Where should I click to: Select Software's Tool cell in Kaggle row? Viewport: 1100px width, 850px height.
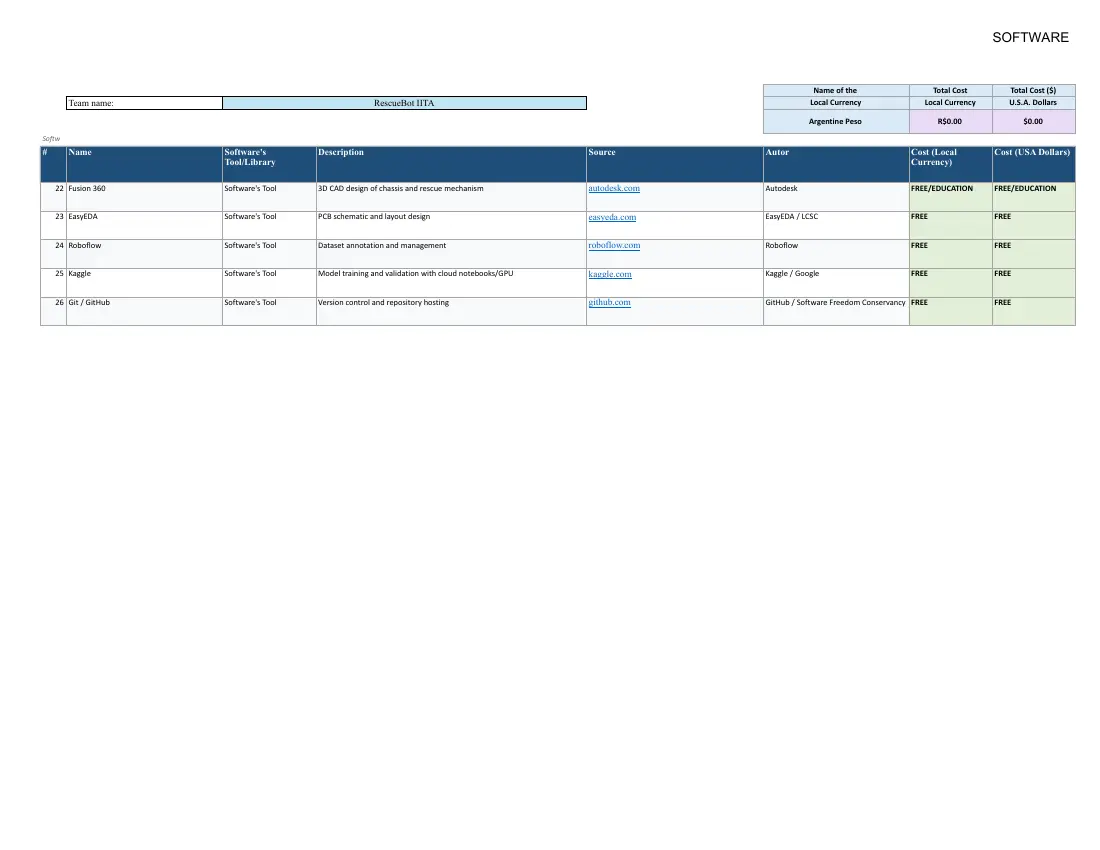tap(269, 283)
